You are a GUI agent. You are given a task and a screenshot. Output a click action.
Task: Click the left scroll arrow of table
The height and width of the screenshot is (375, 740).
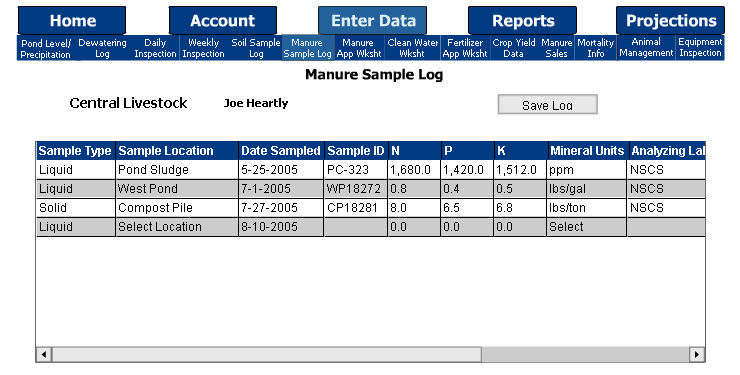pos(44,354)
